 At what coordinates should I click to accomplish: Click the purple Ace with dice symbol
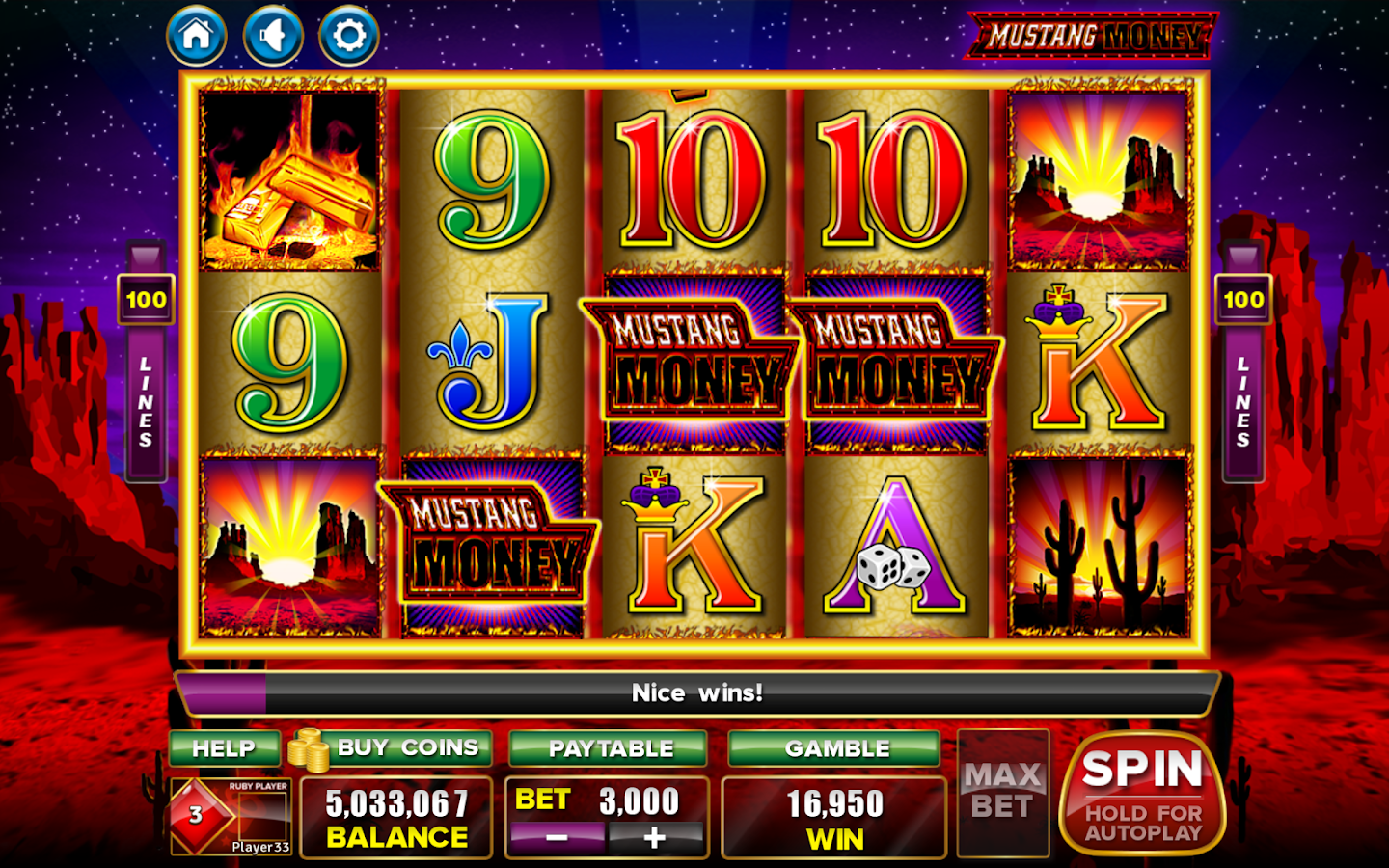pos(895,548)
